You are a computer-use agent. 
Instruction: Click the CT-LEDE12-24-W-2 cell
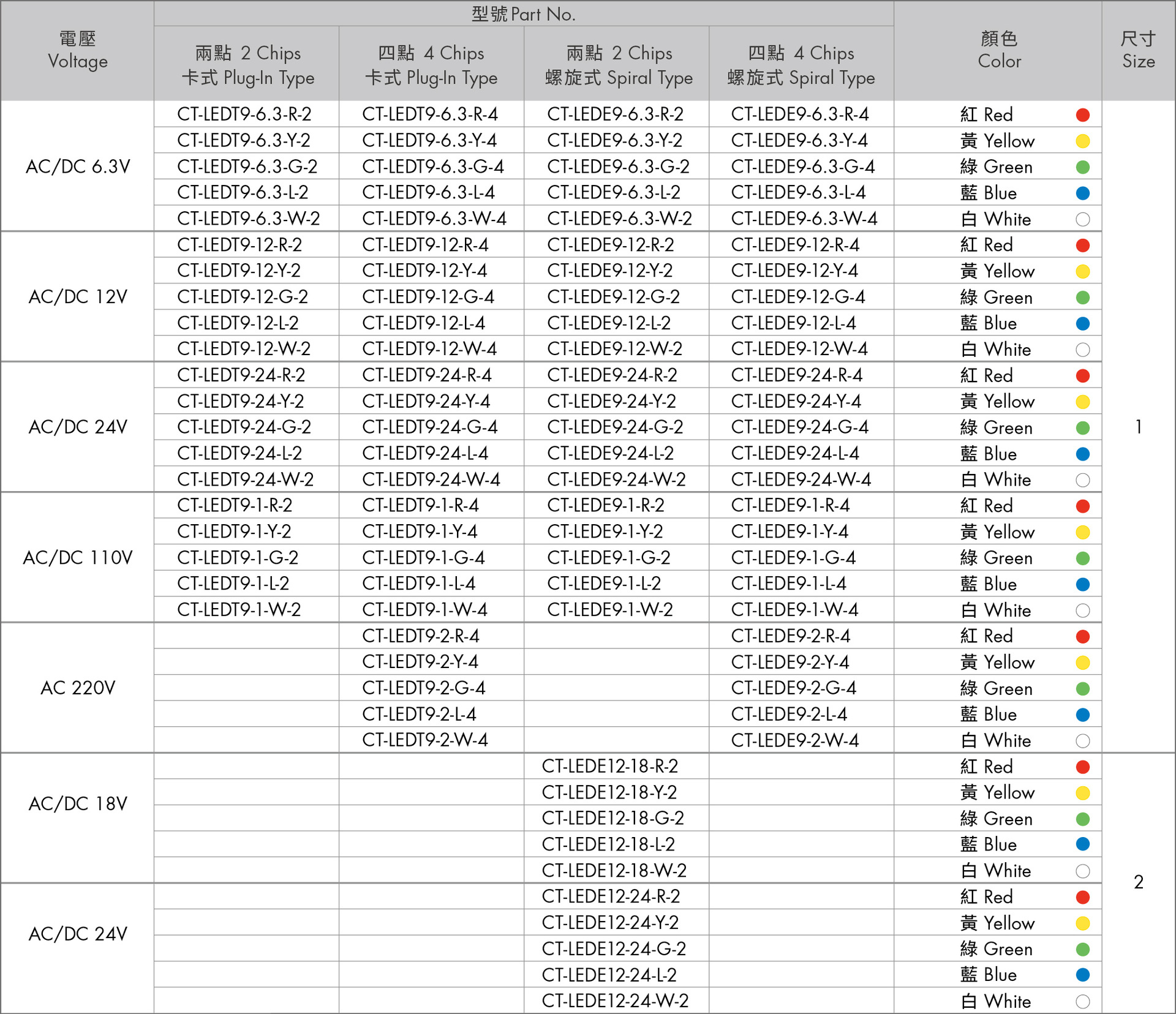coord(615,1001)
